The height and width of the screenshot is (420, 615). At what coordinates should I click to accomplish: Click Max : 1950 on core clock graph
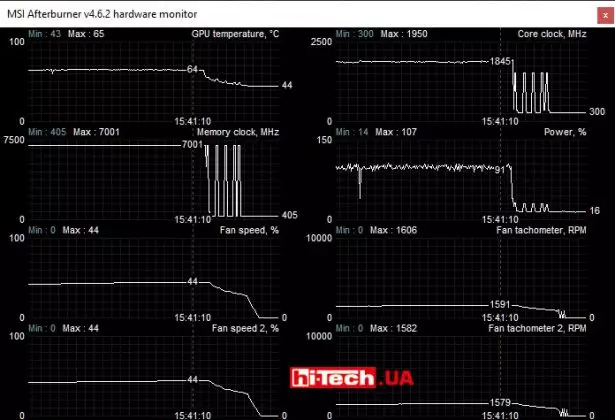404,34
